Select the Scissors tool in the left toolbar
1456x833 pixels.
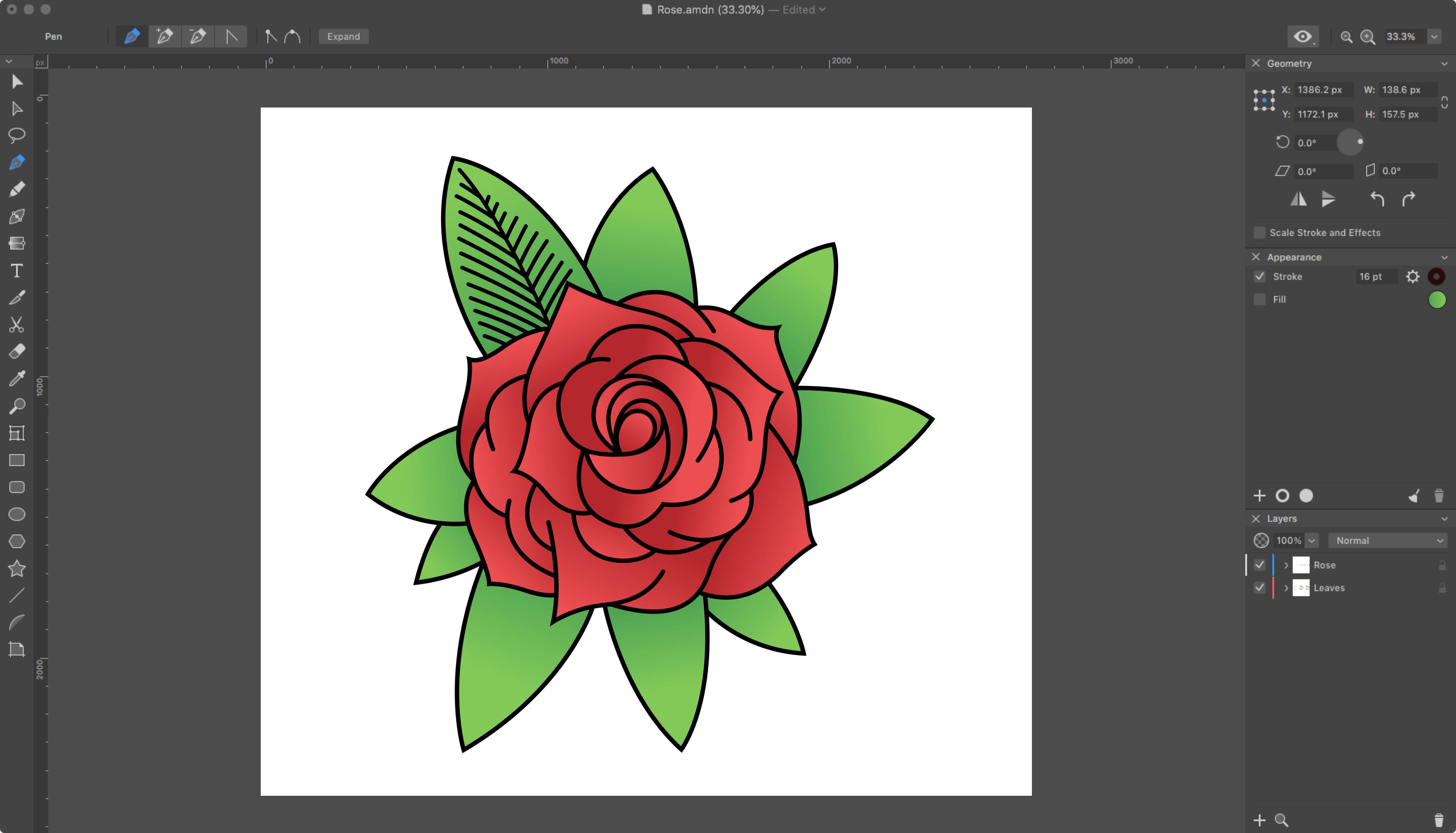point(17,324)
